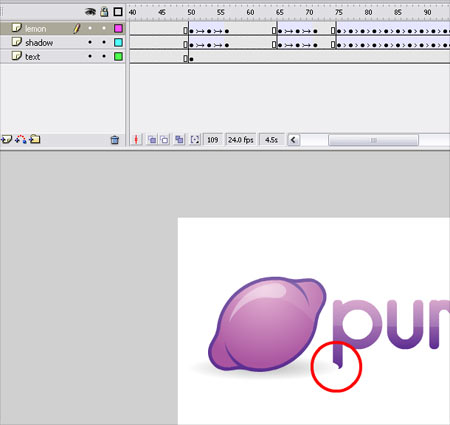Click the Center Frame icon
The image size is (450, 425).
pos(136,139)
